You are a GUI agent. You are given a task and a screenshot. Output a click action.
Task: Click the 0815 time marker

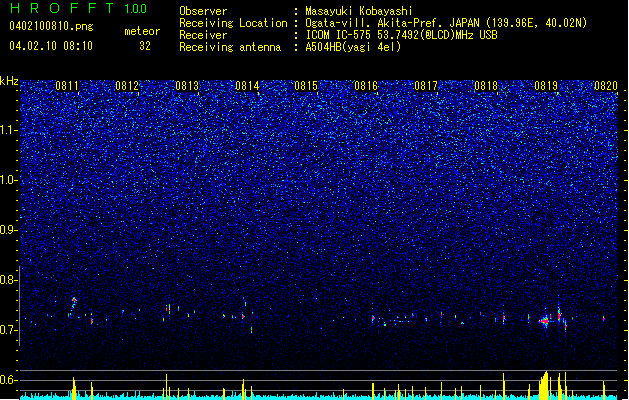[306, 86]
